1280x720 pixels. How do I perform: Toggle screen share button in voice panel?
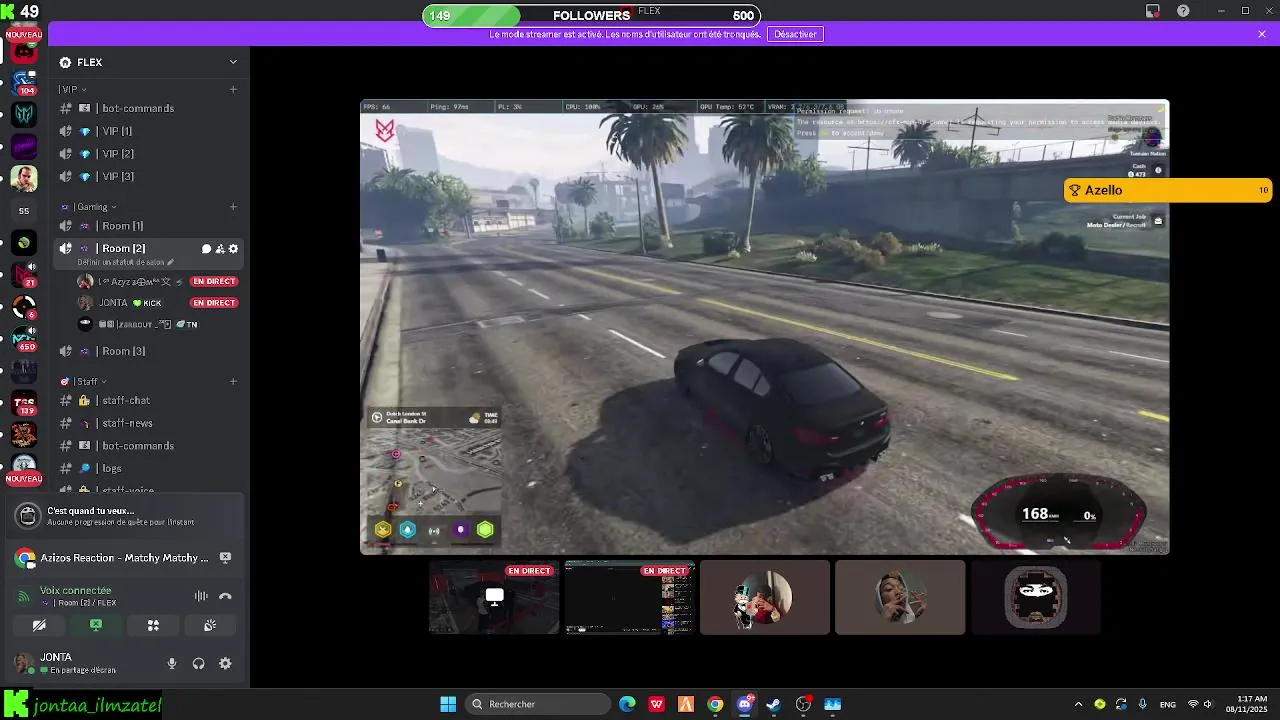[96, 625]
